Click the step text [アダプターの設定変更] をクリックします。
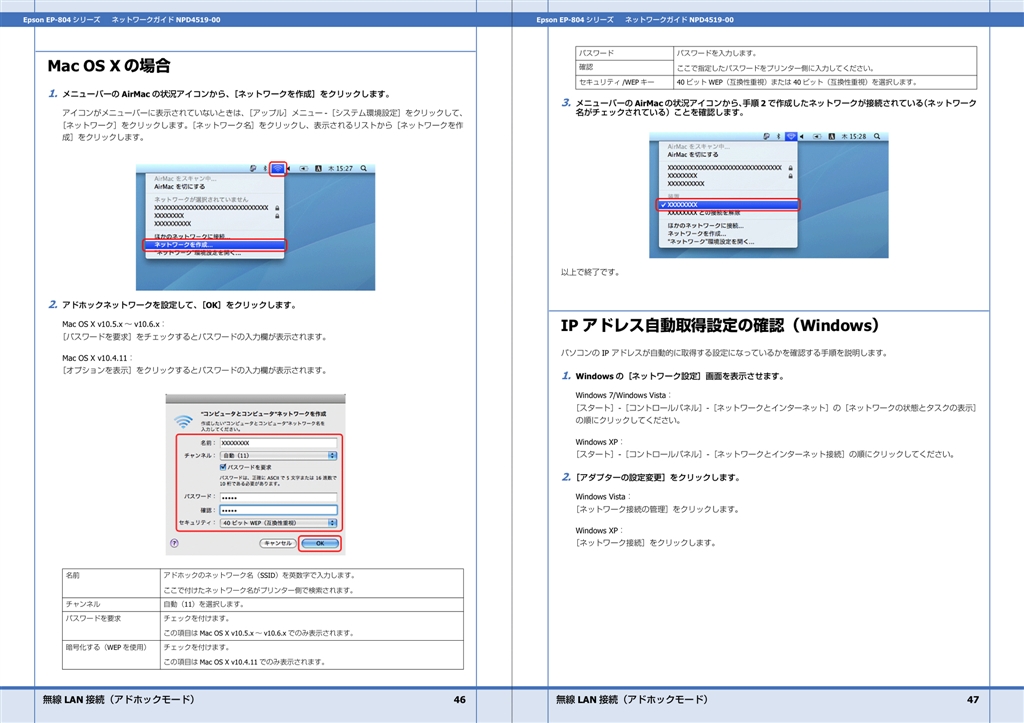Screen dimensions: 1024x723 658,477
